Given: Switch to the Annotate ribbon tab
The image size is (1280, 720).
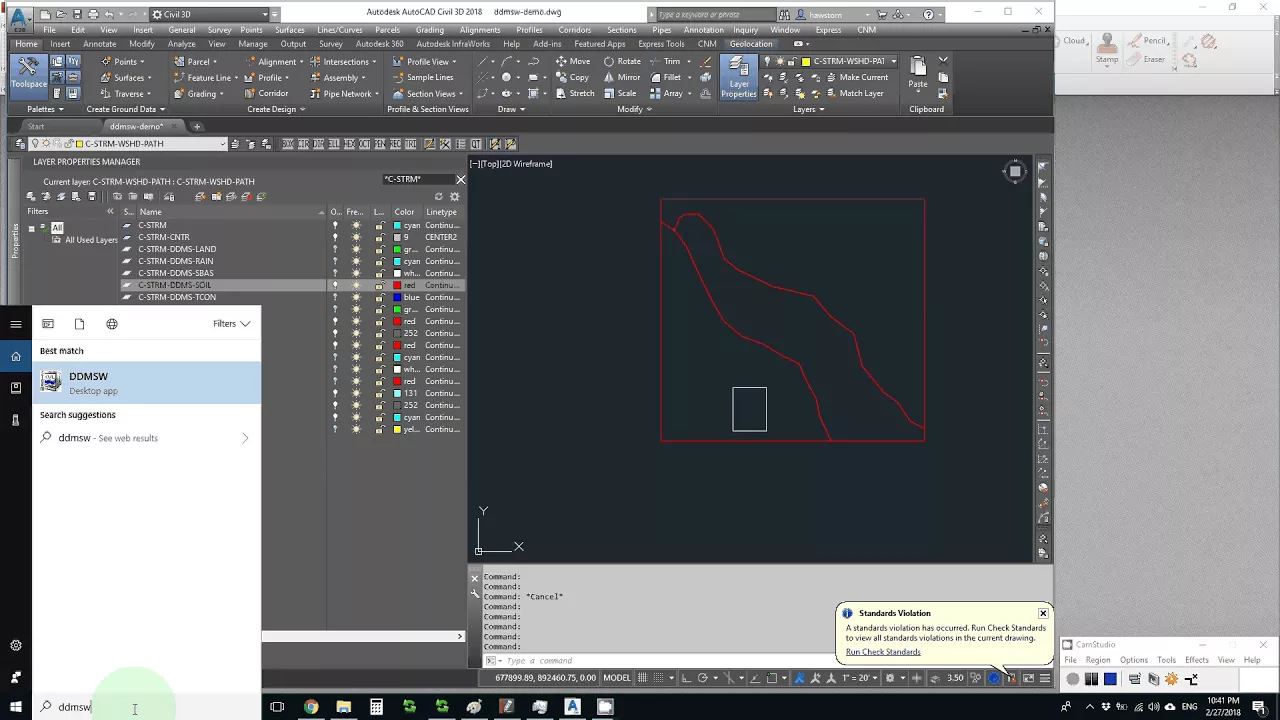Looking at the screenshot, I should coord(99,44).
